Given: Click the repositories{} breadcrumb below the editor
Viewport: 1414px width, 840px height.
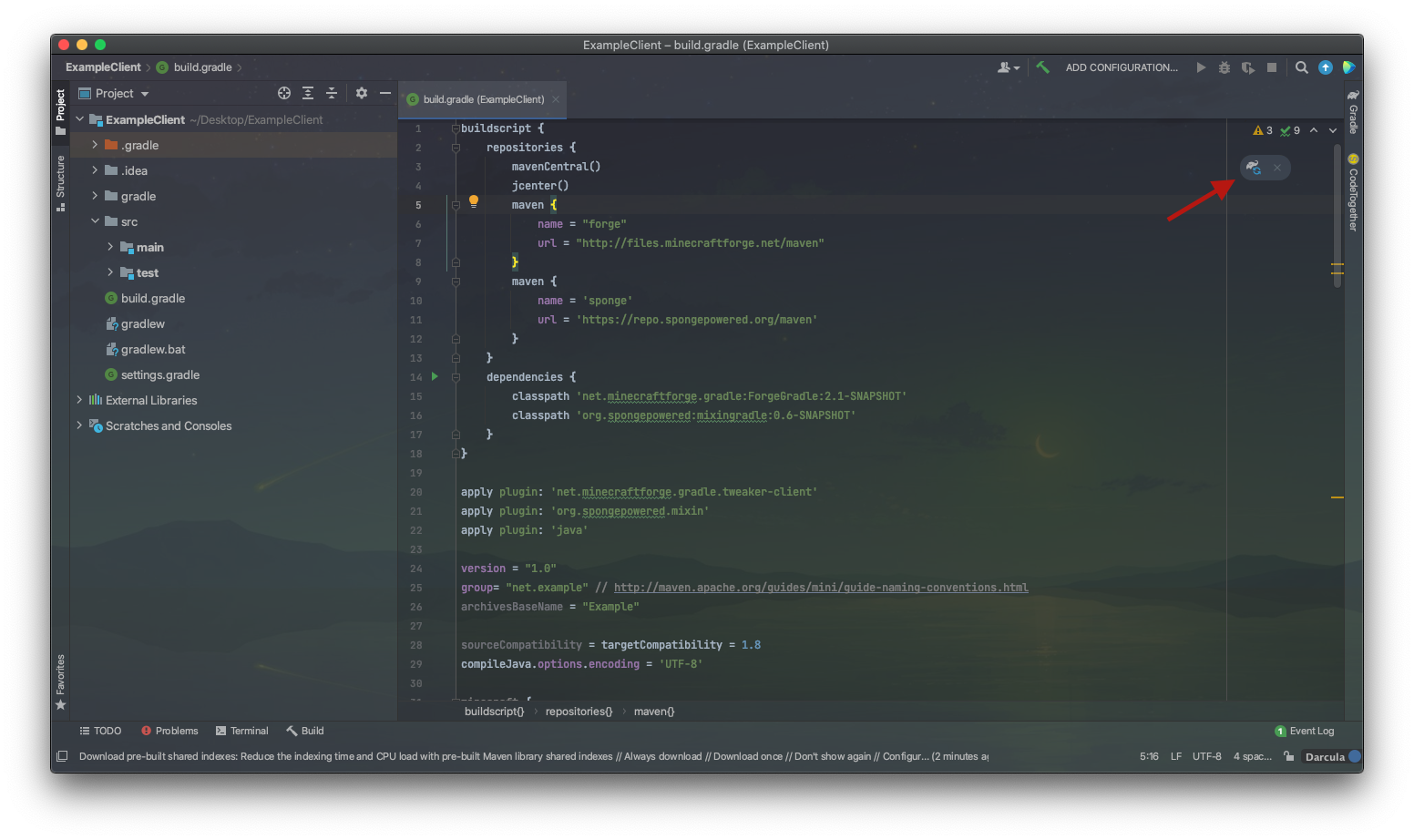Looking at the screenshot, I should click(x=579, y=712).
